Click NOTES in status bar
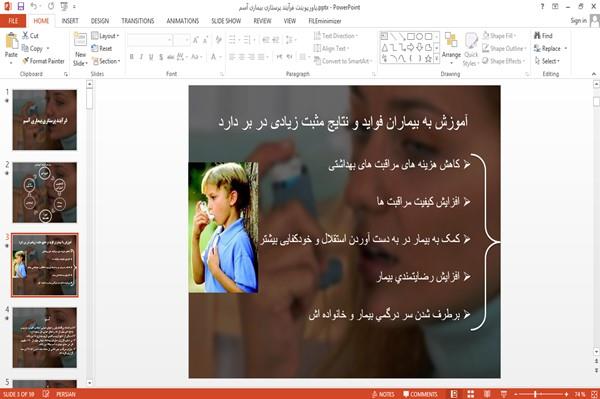This screenshot has height=399, width=600. 383,394
